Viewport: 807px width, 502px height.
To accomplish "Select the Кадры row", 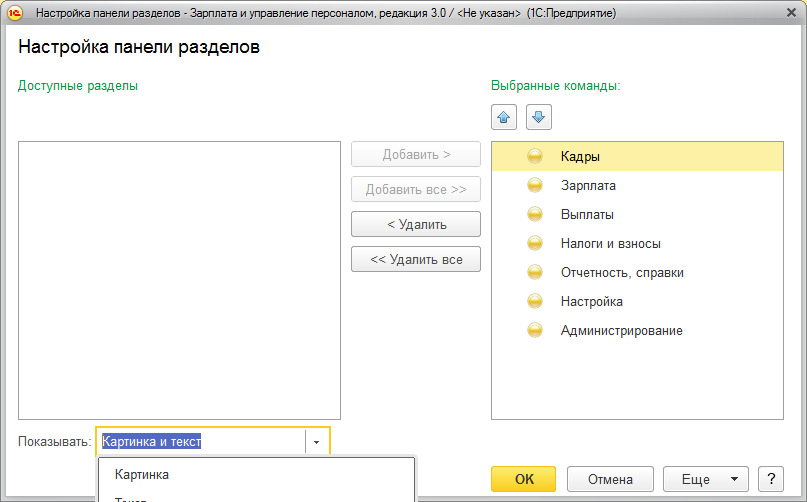I will 637,156.
